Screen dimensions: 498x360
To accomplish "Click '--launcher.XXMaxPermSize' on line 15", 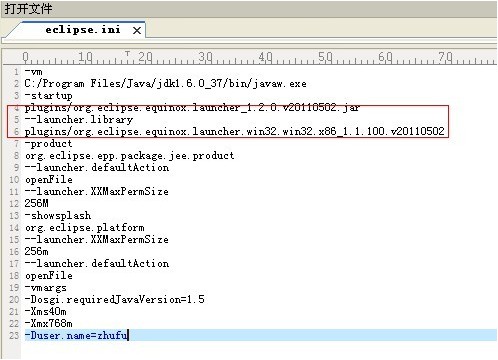I will point(97,239).
